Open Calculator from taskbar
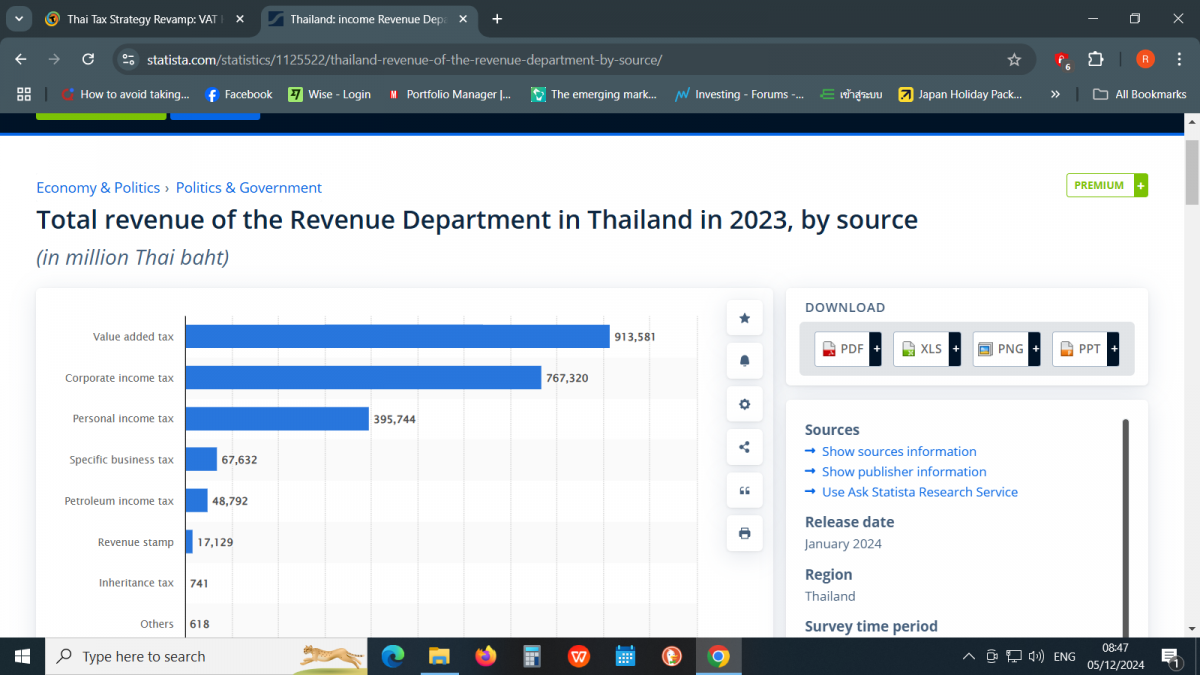 [x=532, y=656]
